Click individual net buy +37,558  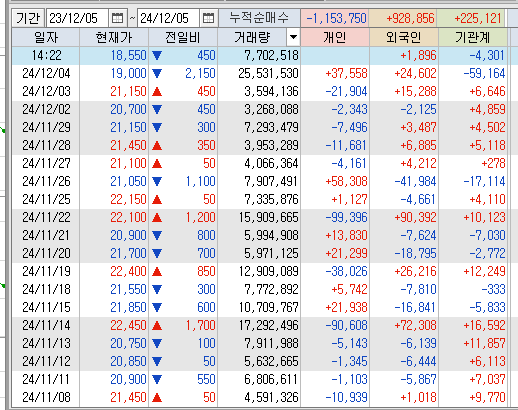point(346,73)
